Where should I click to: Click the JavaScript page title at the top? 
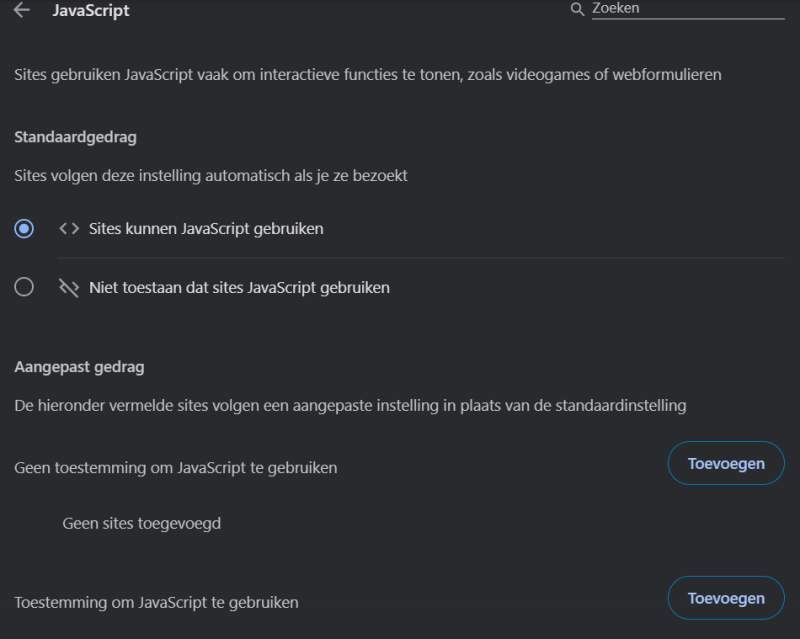tap(92, 11)
